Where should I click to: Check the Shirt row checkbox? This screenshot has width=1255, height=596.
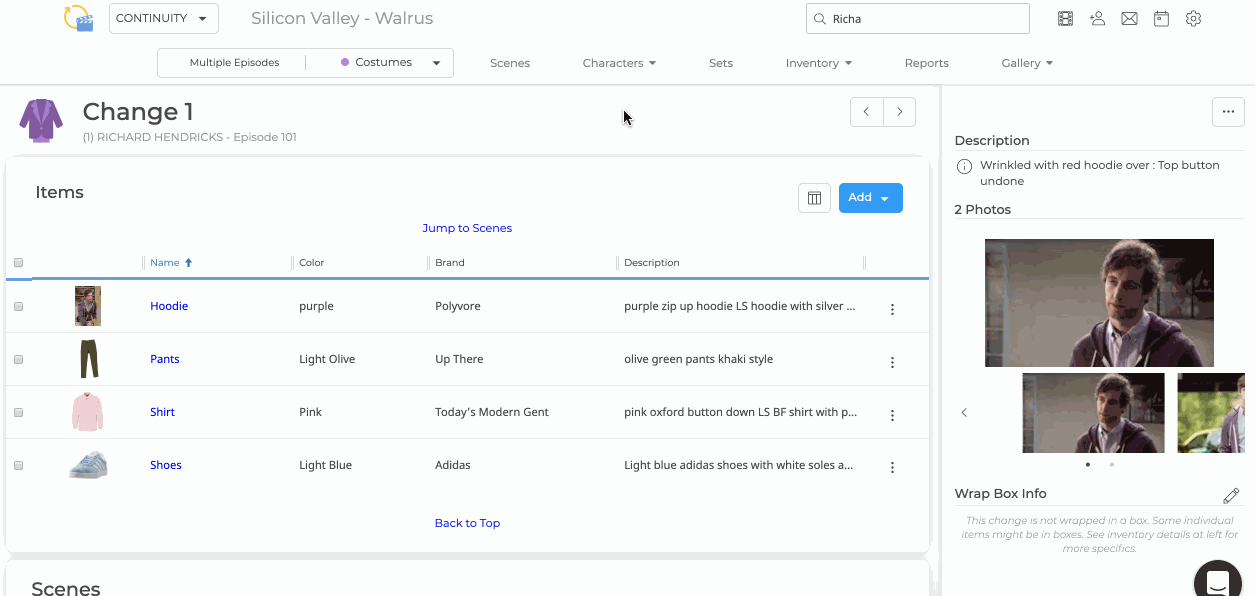18,413
